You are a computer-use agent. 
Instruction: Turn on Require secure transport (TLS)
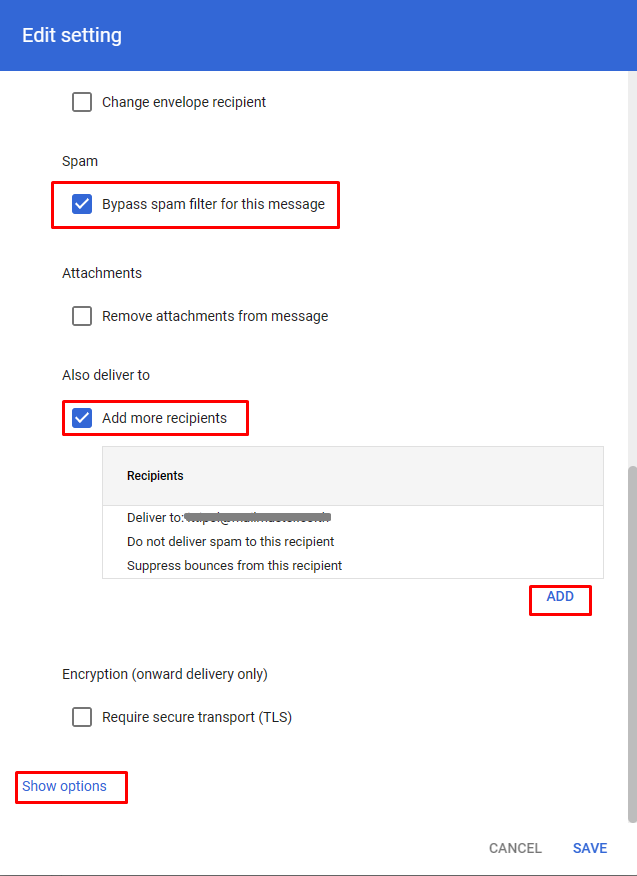point(82,717)
